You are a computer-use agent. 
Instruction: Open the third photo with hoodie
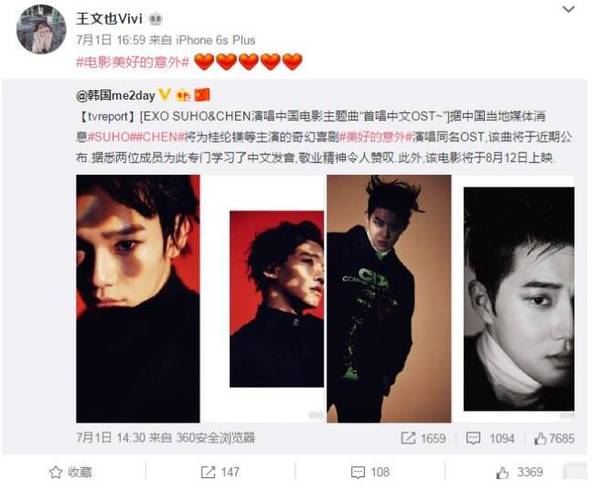[x=389, y=299]
